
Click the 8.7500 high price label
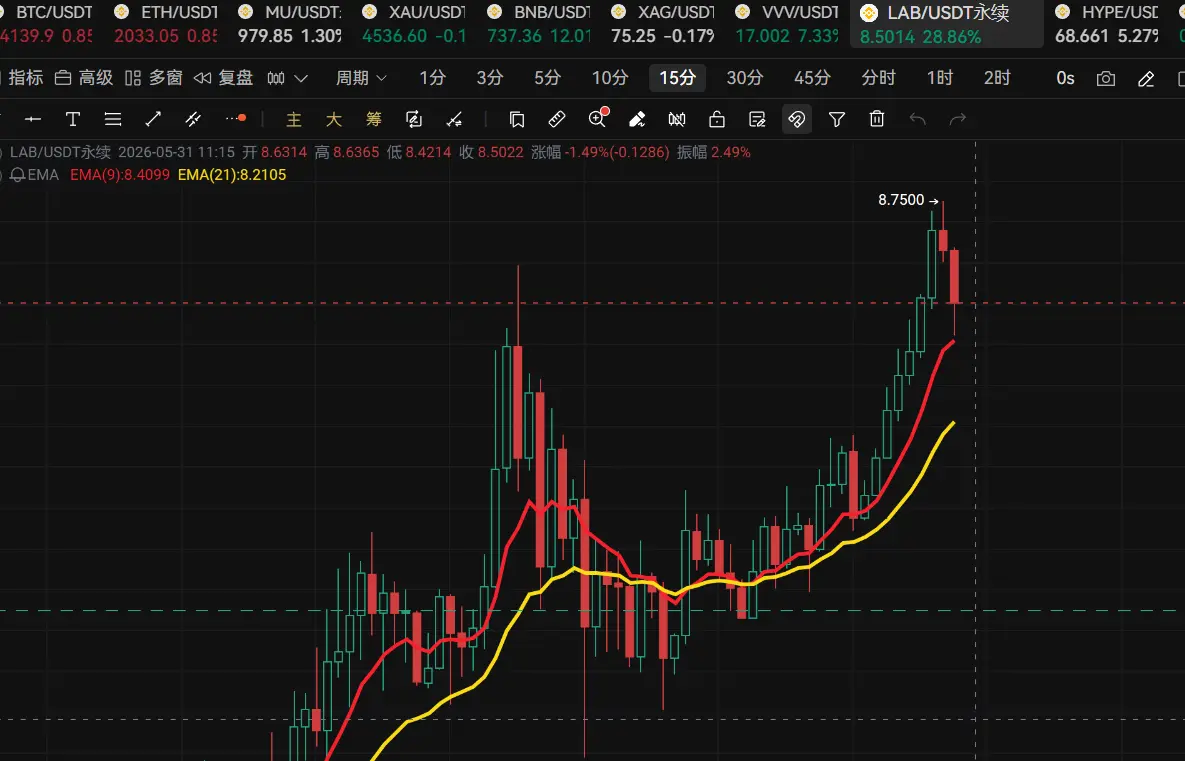[901, 200]
